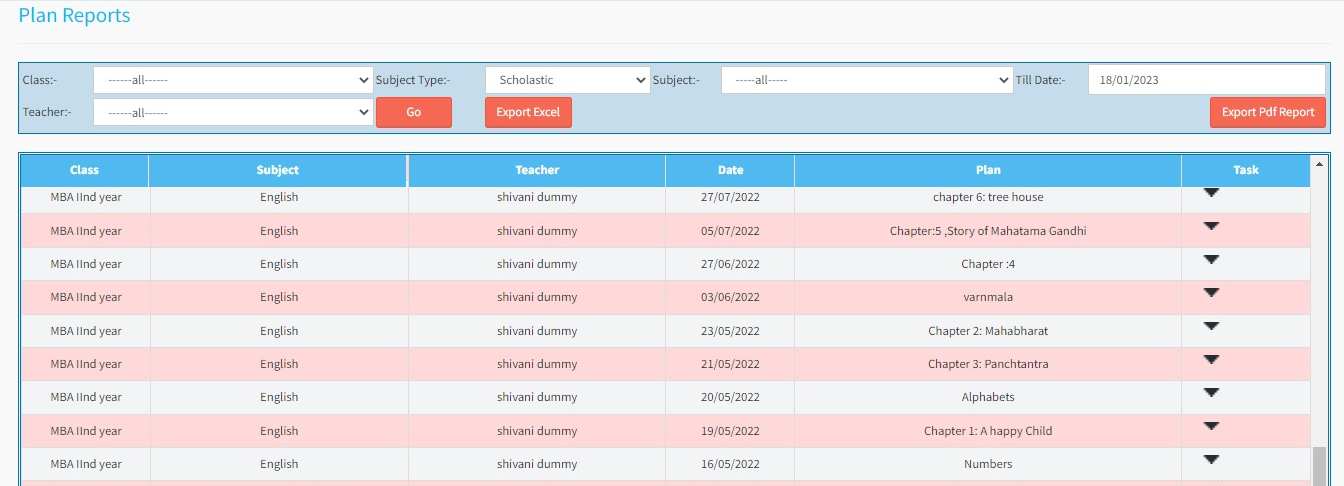Open the Teacher dropdown
The height and width of the screenshot is (486, 1344).
tap(233, 113)
